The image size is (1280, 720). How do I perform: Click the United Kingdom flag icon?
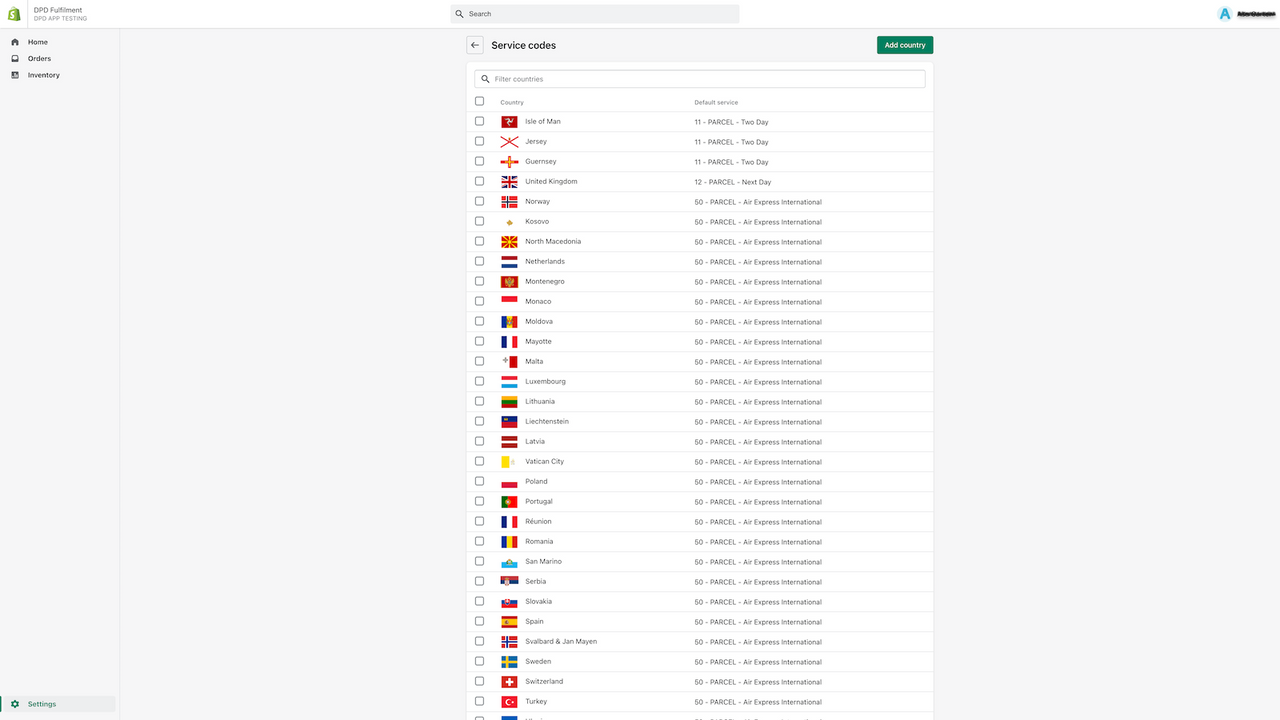pos(508,181)
